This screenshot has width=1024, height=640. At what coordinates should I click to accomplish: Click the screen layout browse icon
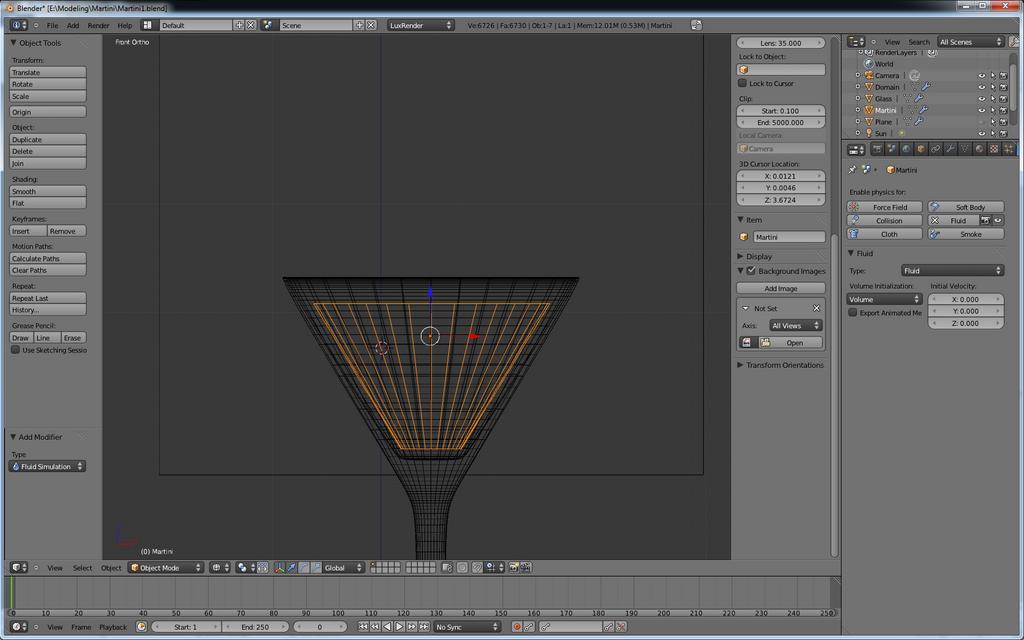(148, 25)
